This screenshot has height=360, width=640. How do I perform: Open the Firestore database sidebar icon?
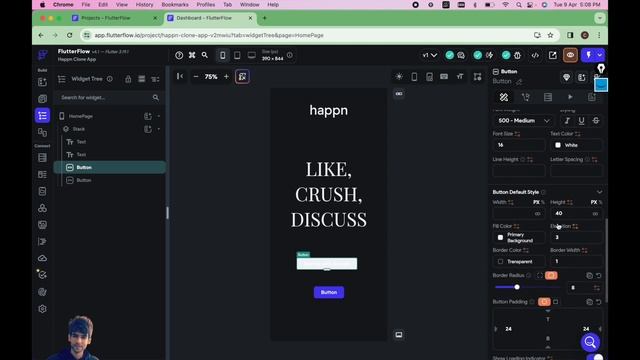pos(42,158)
